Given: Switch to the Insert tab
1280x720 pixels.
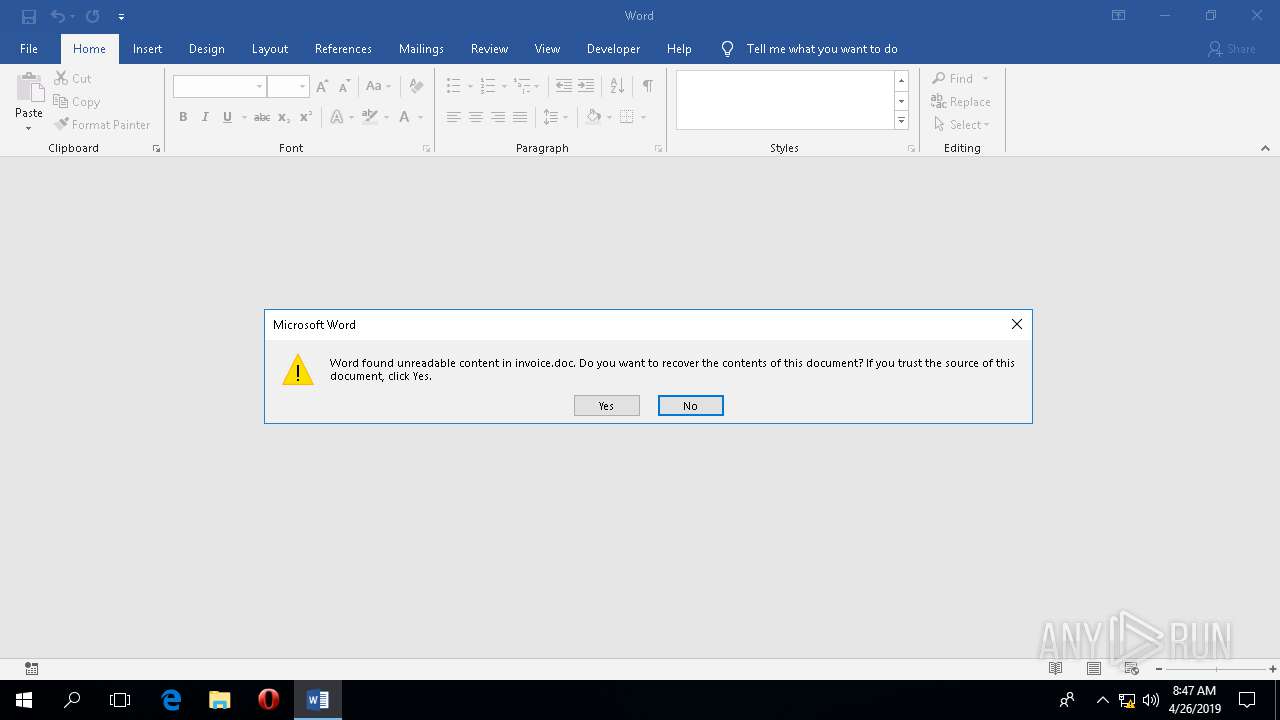Looking at the screenshot, I should 147,49.
